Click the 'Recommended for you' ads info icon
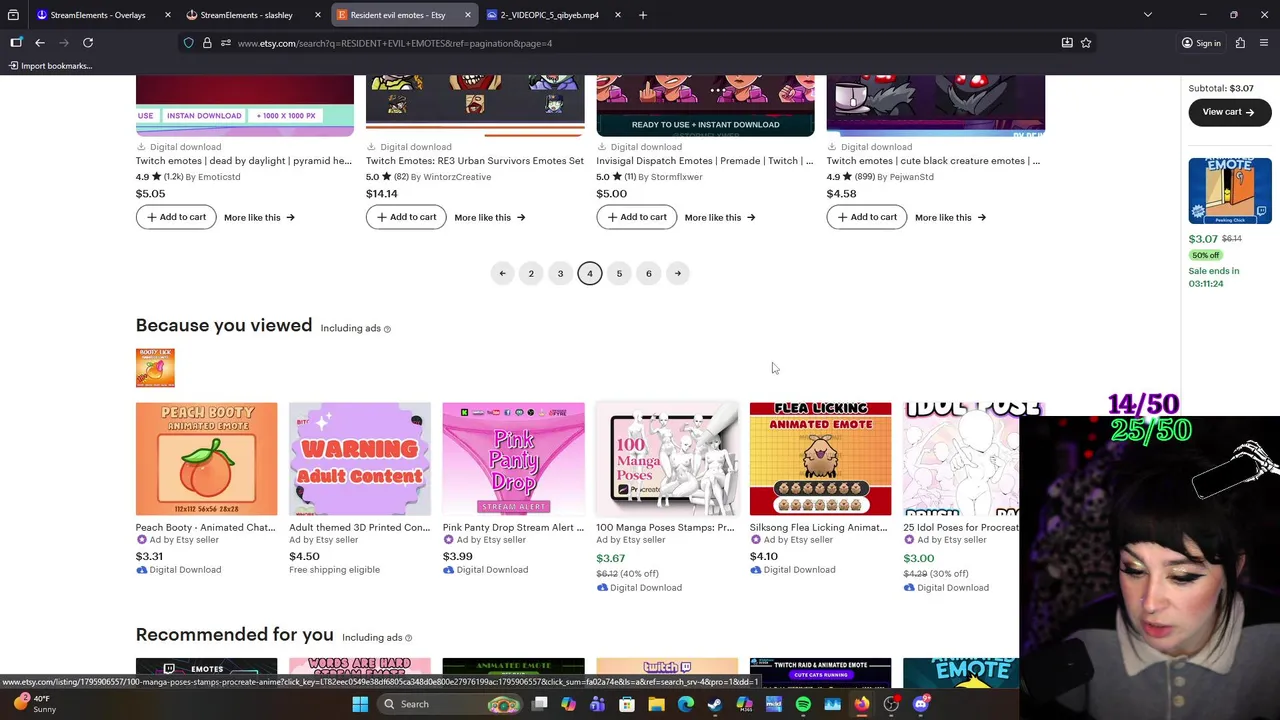This screenshot has width=1280, height=720. point(408,638)
